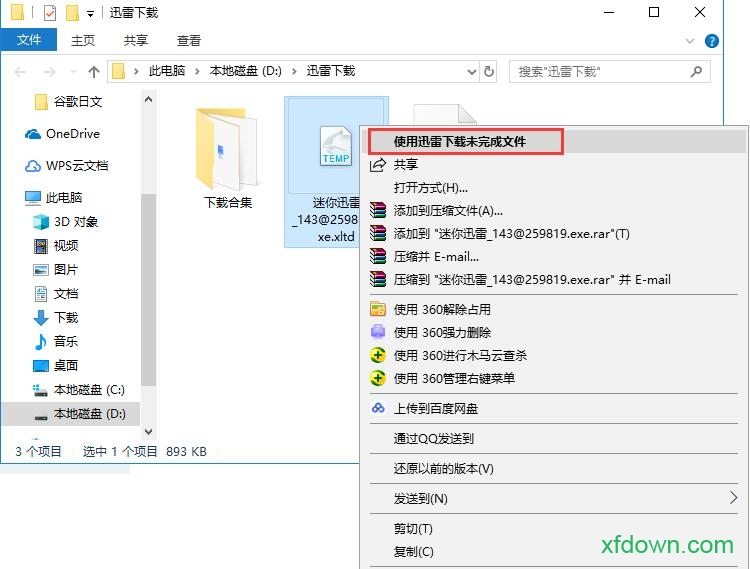Open the quick access toolbar dropdown arrow
Image resolution: width=750 pixels, height=569 pixels.
90,14
